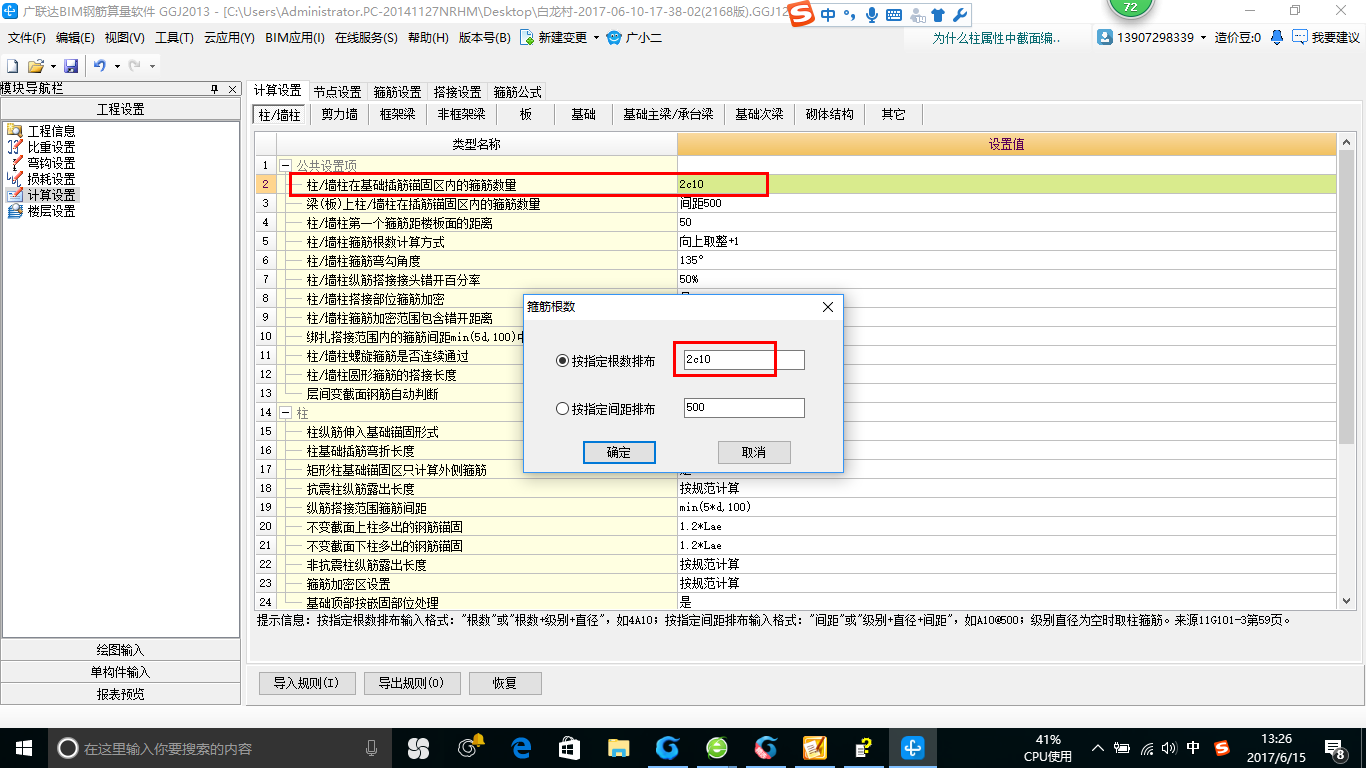
Task: Click the Sogou punctuation mode icon
Action: 850,15
